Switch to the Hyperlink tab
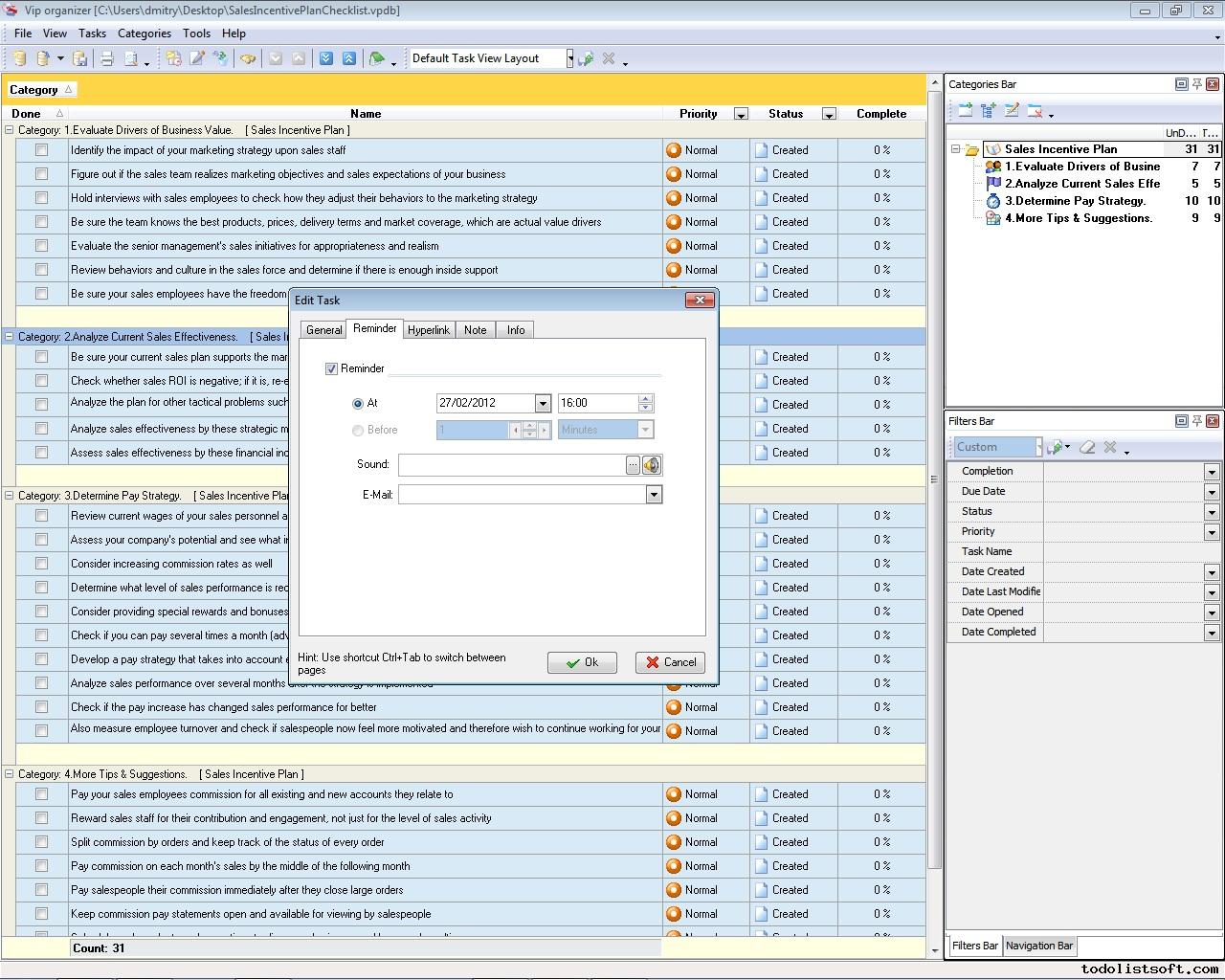This screenshot has height=980, width=1225. tap(428, 330)
